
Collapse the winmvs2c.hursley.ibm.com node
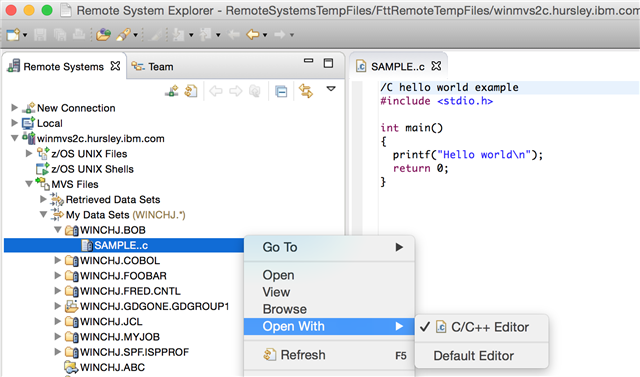point(14,138)
